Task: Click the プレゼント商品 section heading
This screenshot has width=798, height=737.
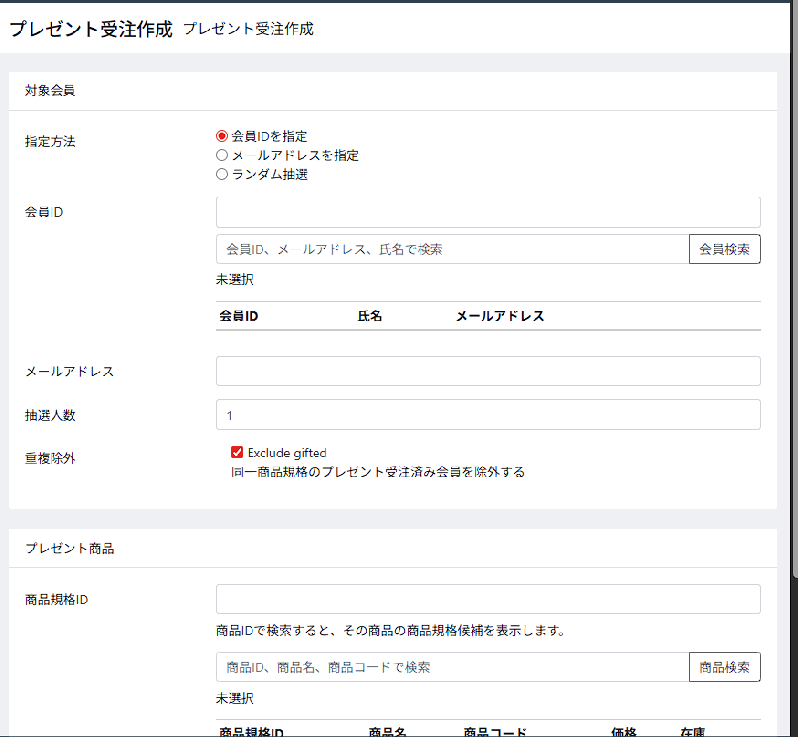Action: point(70,548)
